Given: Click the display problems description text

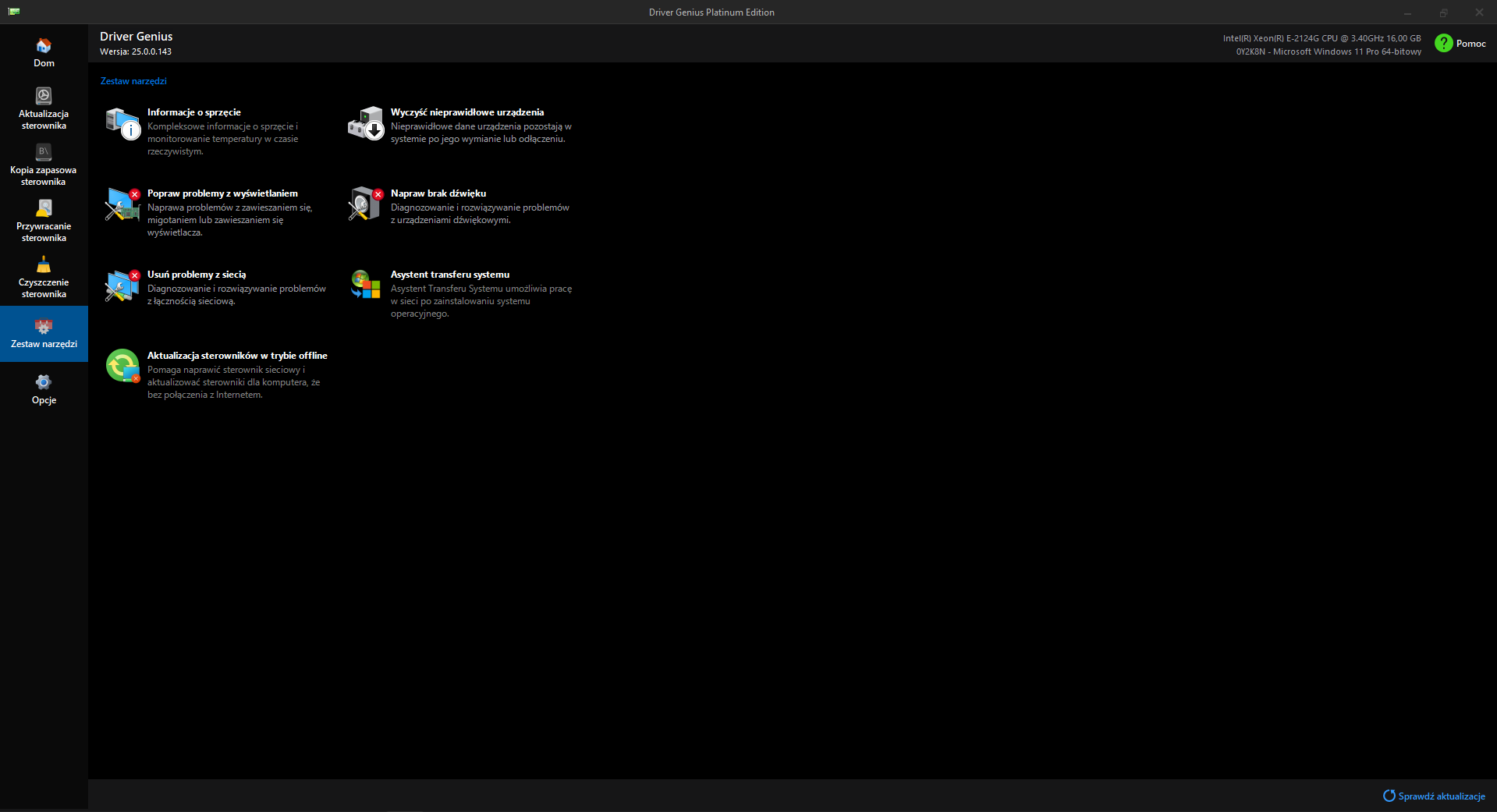Looking at the screenshot, I should [230, 220].
